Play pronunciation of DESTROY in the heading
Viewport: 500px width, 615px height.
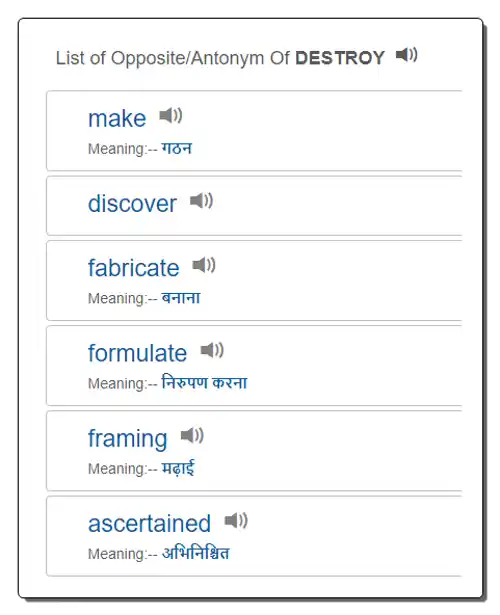(407, 55)
